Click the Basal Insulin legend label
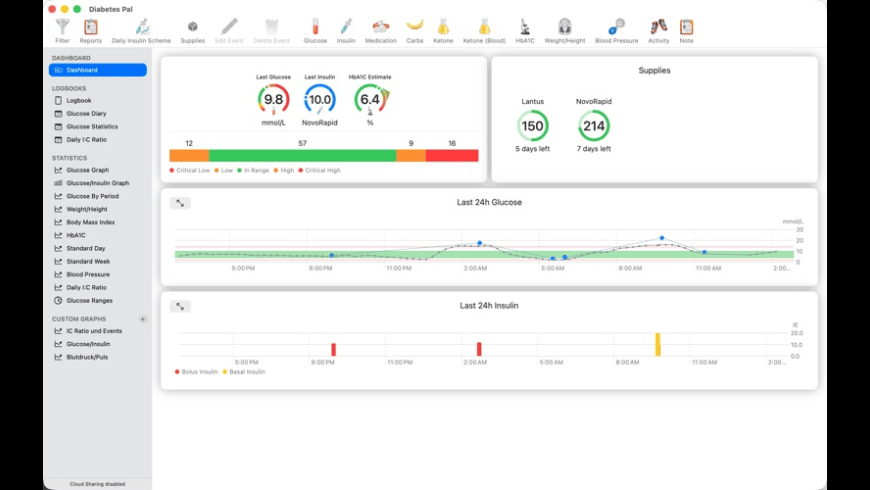 [247, 372]
